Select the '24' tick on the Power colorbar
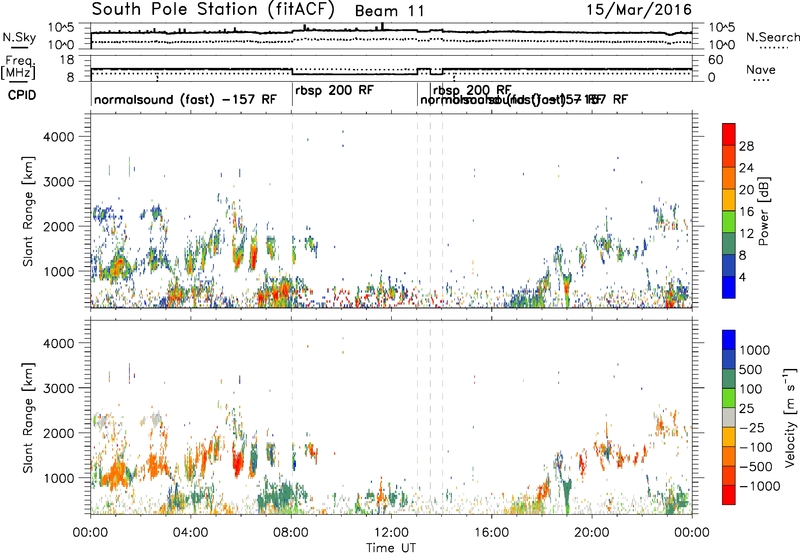This screenshot has height=554, width=800. (x=746, y=168)
